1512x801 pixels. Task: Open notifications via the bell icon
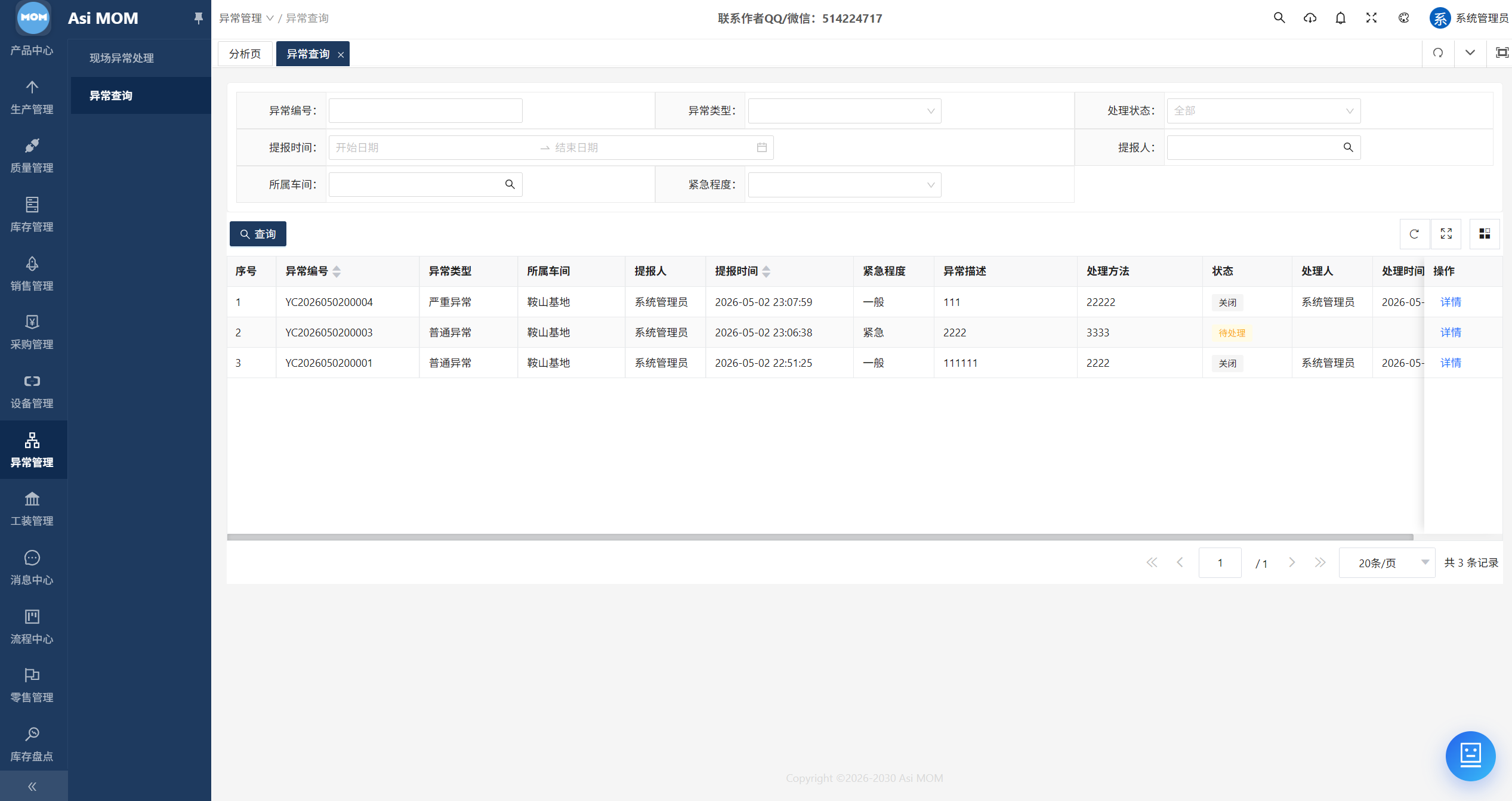click(1340, 18)
